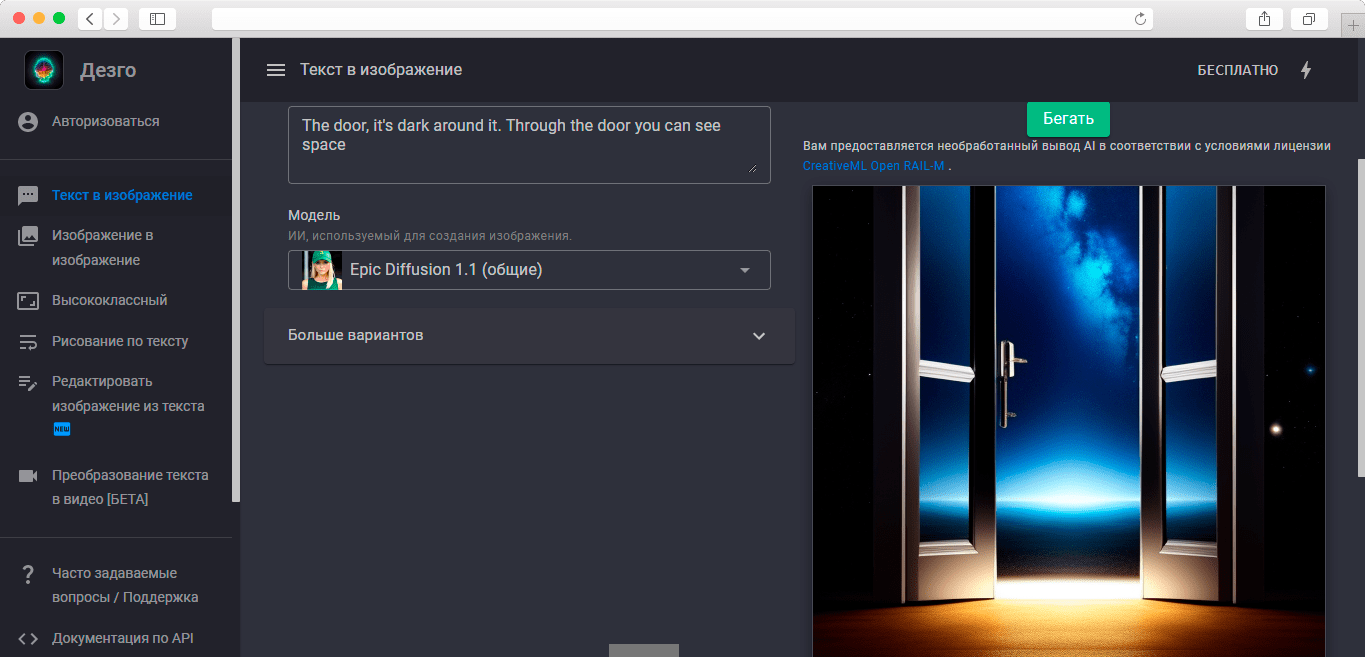This screenshot has height=657, width=1365.
Task: Click the model dropdown arrow
Action: click(x=744, y=270)
